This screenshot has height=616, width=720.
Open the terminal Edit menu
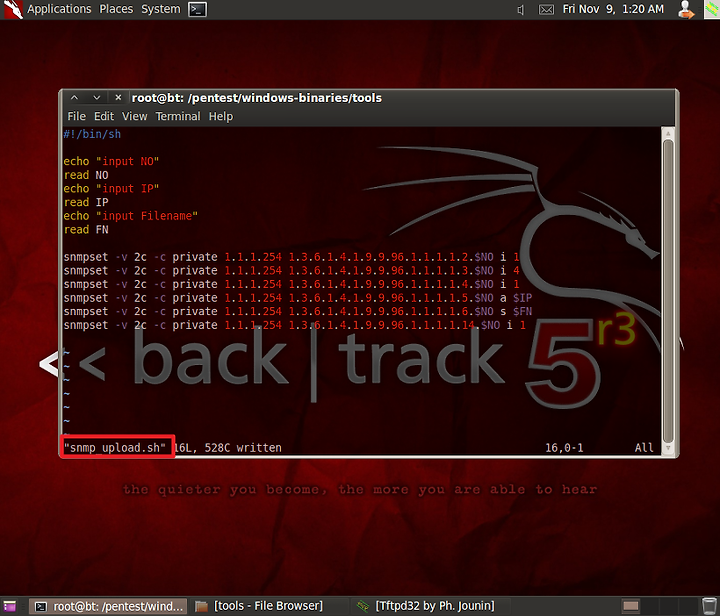point(104,117)
